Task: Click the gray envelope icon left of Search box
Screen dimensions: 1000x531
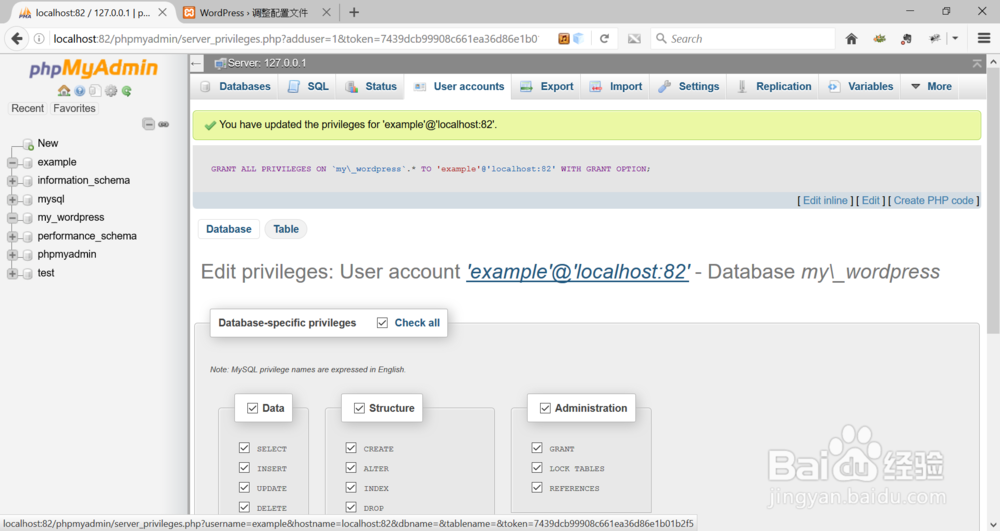Action: [634, 39]
